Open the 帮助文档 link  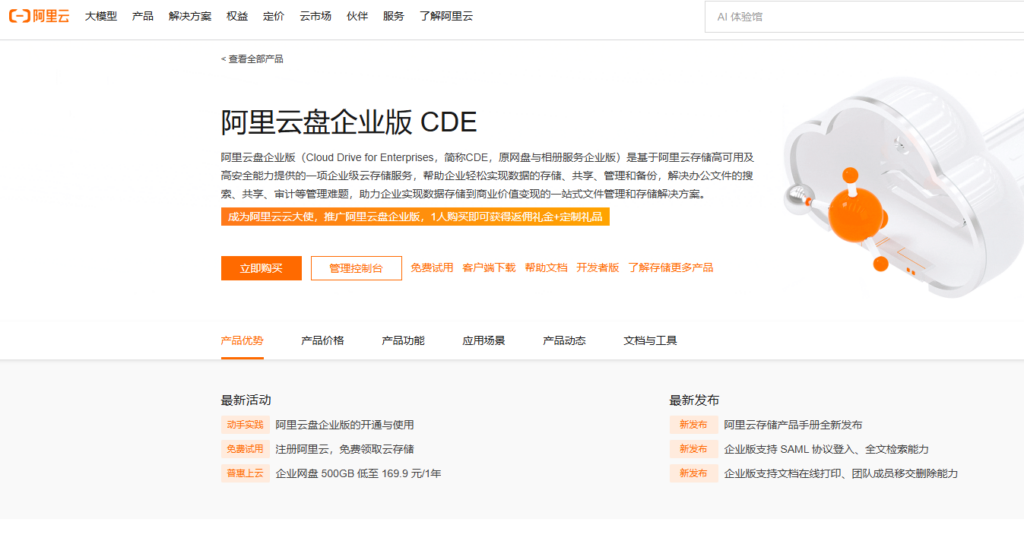(546, 268)
